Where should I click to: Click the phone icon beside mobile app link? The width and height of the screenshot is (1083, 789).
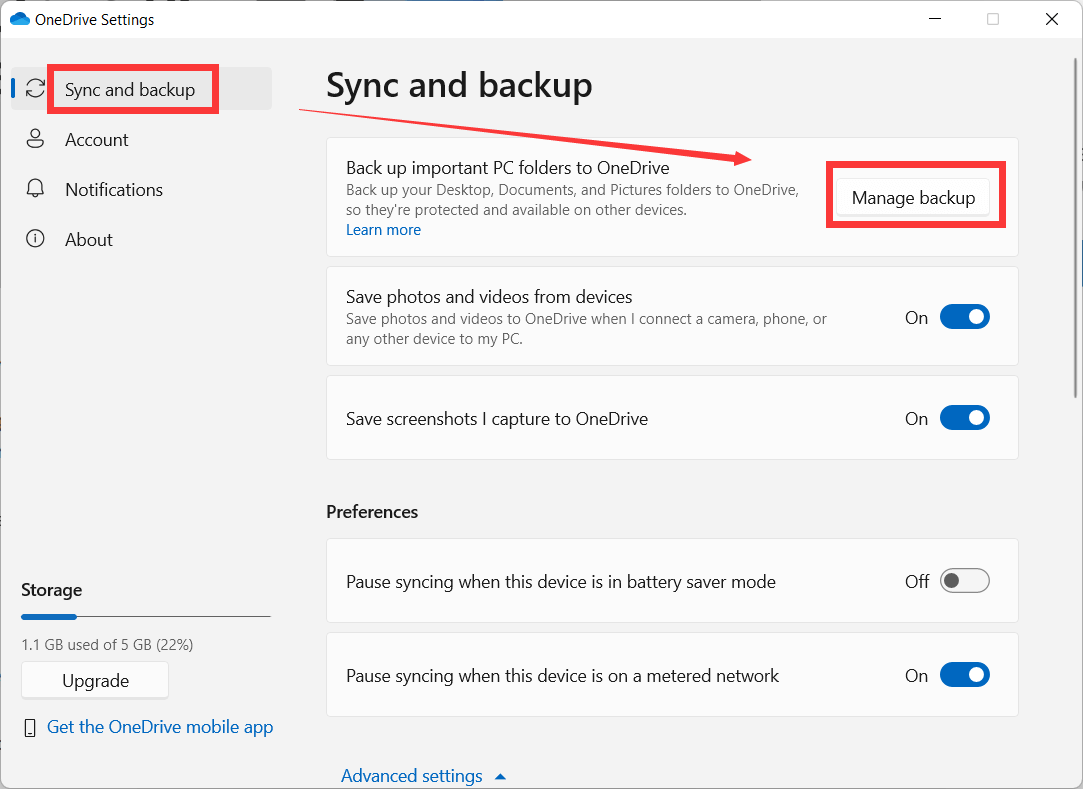30,727
